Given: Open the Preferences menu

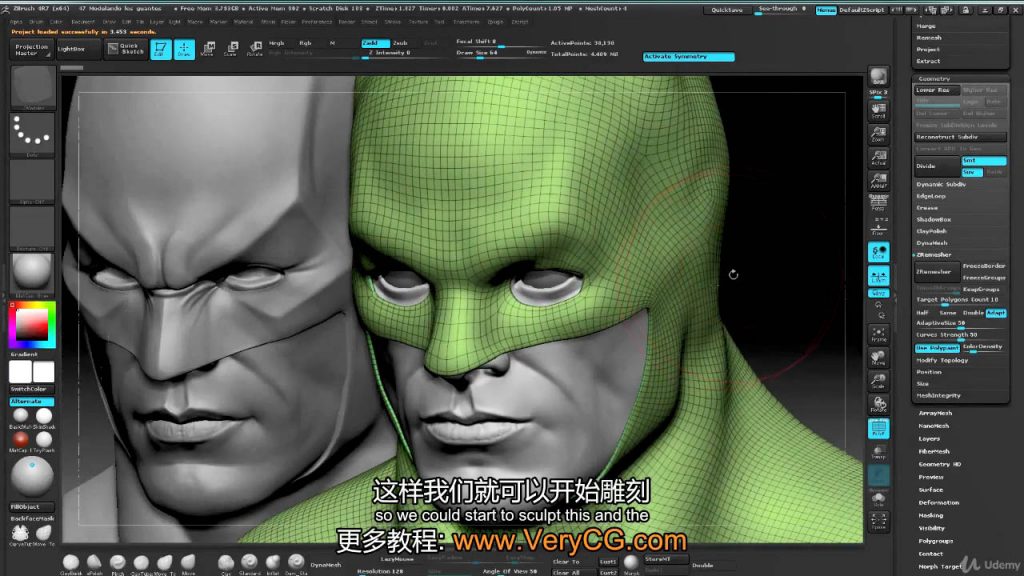Looking at the screenshot, I should [x=317, y=22].
